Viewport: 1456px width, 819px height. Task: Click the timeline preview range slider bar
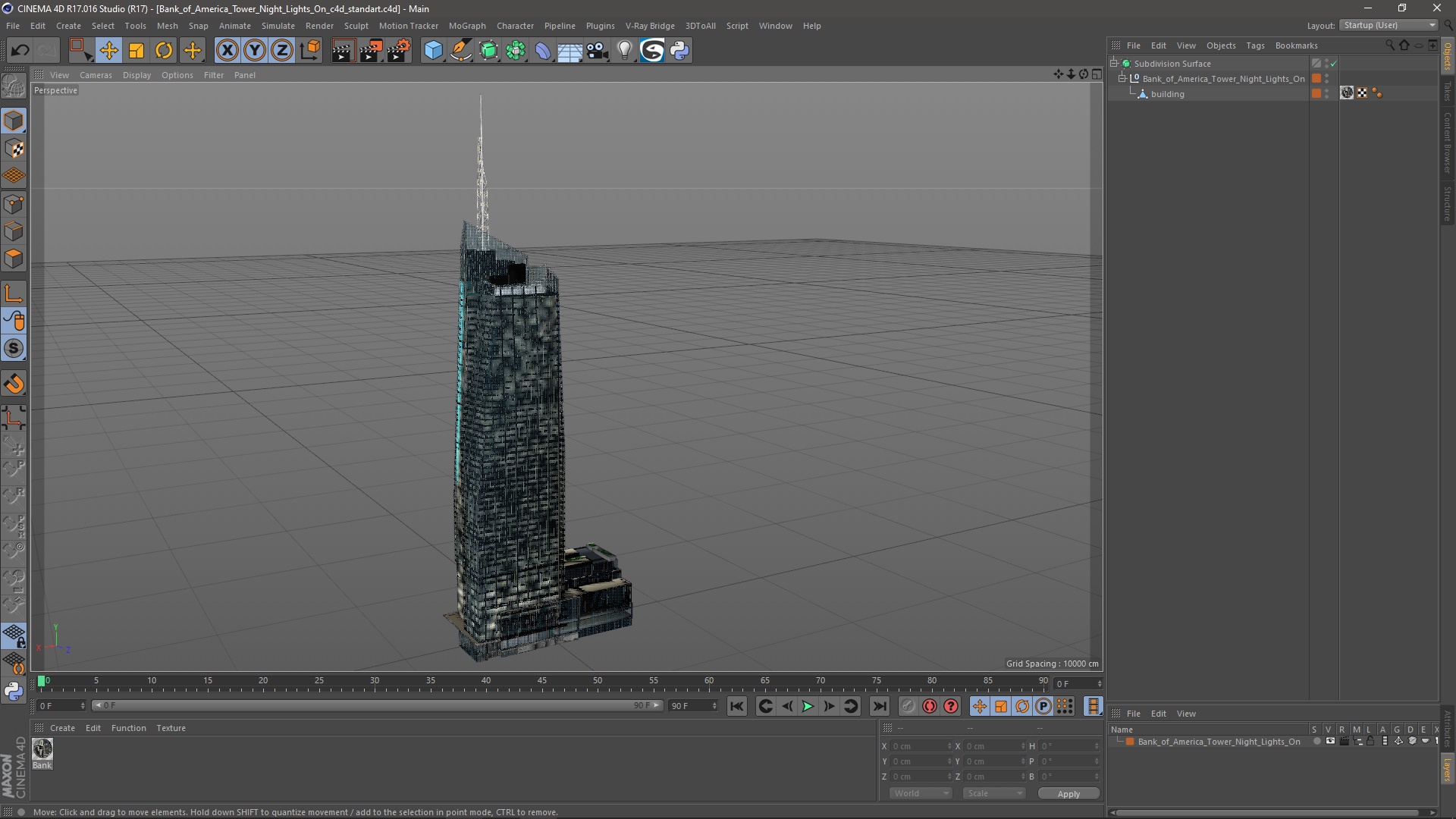click(378, 705)
